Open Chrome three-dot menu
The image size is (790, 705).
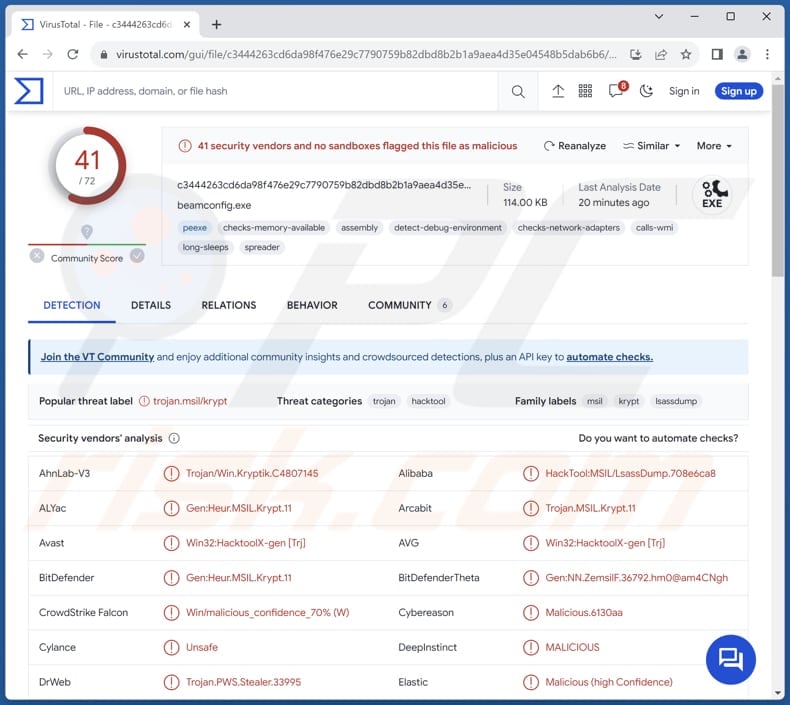click(x=767, y=54)
